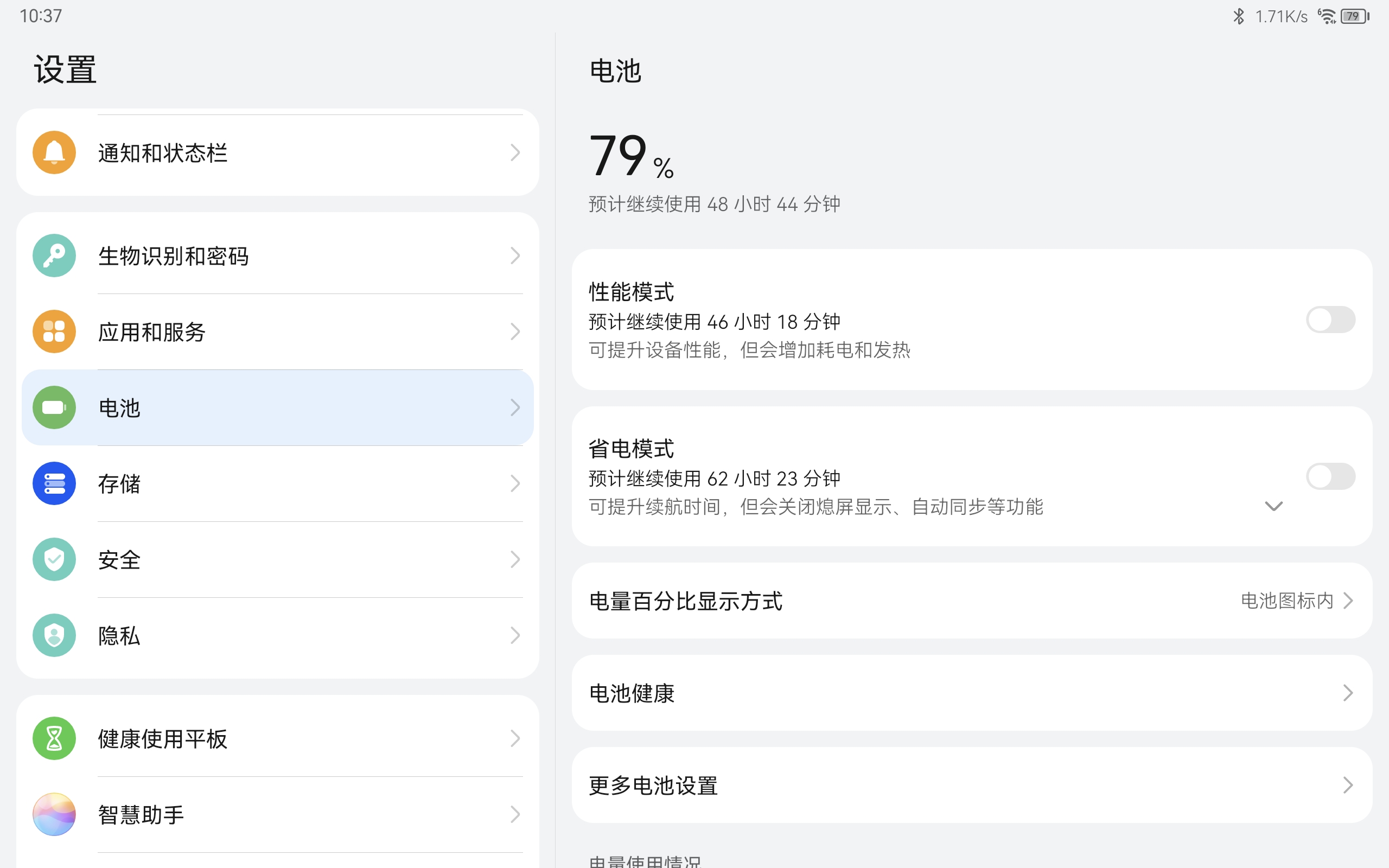
Task: Click the 智慧助手 assistant icon
Action: point(53,814)
